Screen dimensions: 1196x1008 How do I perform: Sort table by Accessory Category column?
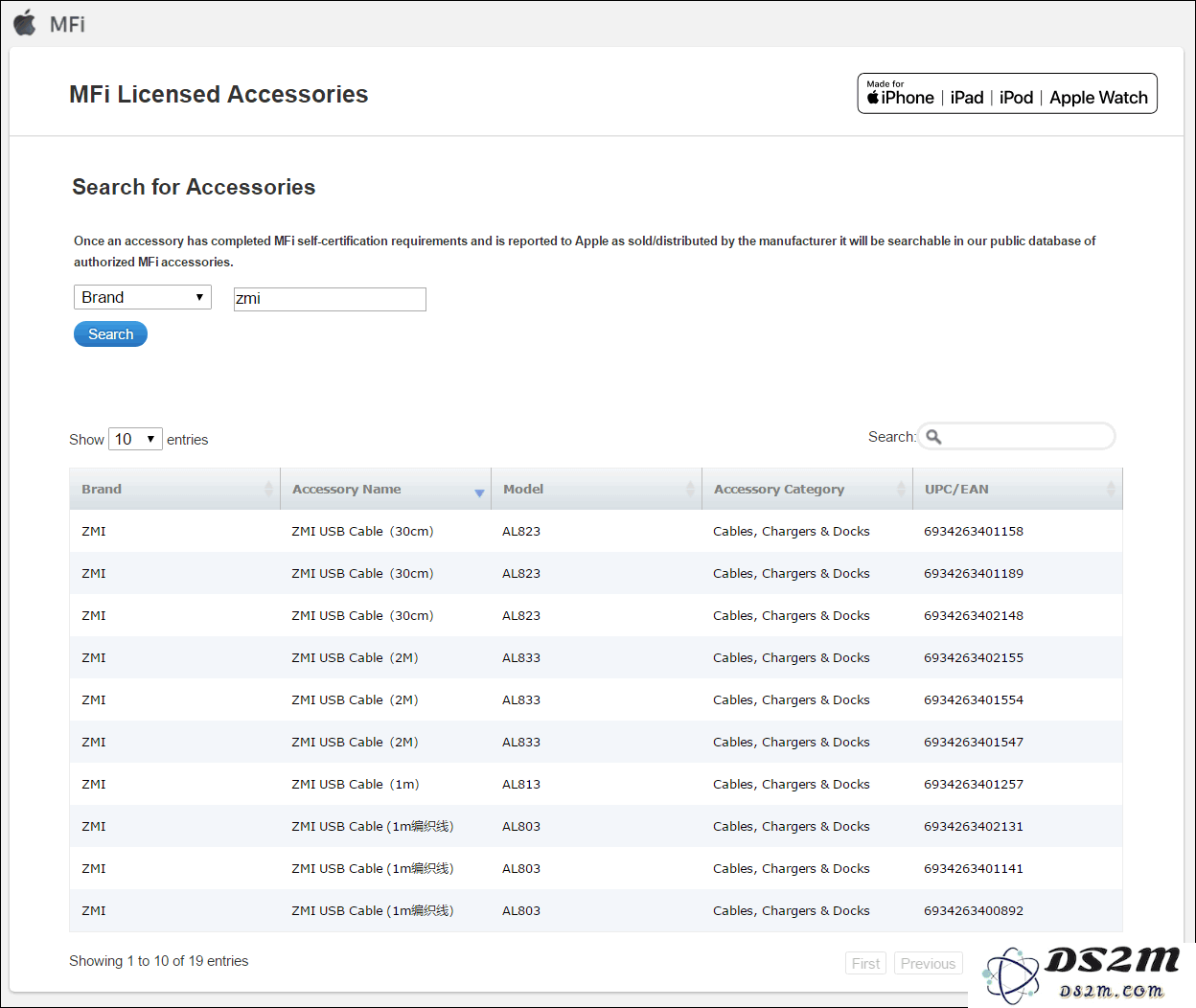[x=807, y=489]
